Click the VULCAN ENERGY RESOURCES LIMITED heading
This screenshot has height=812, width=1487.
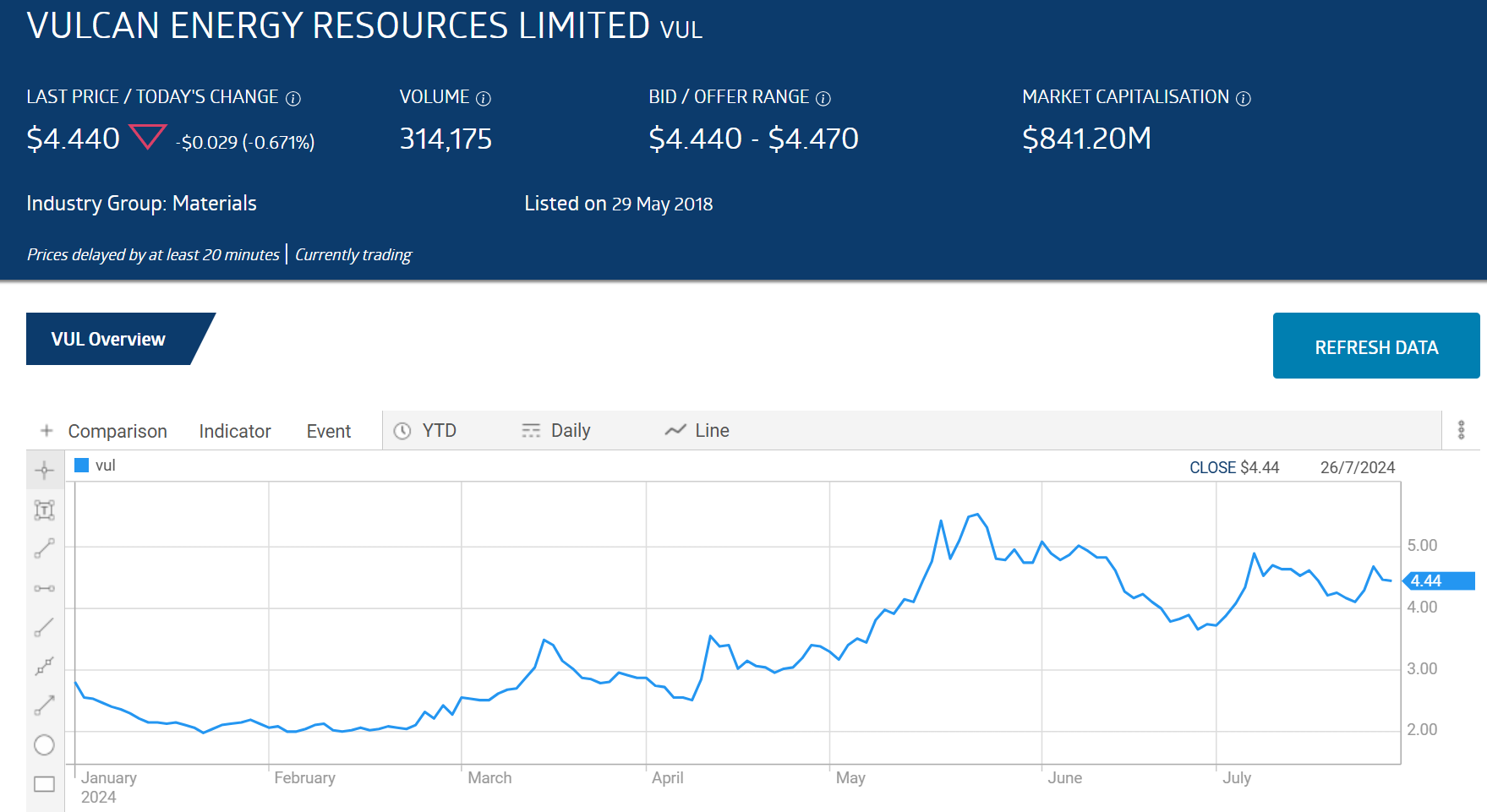338,25
